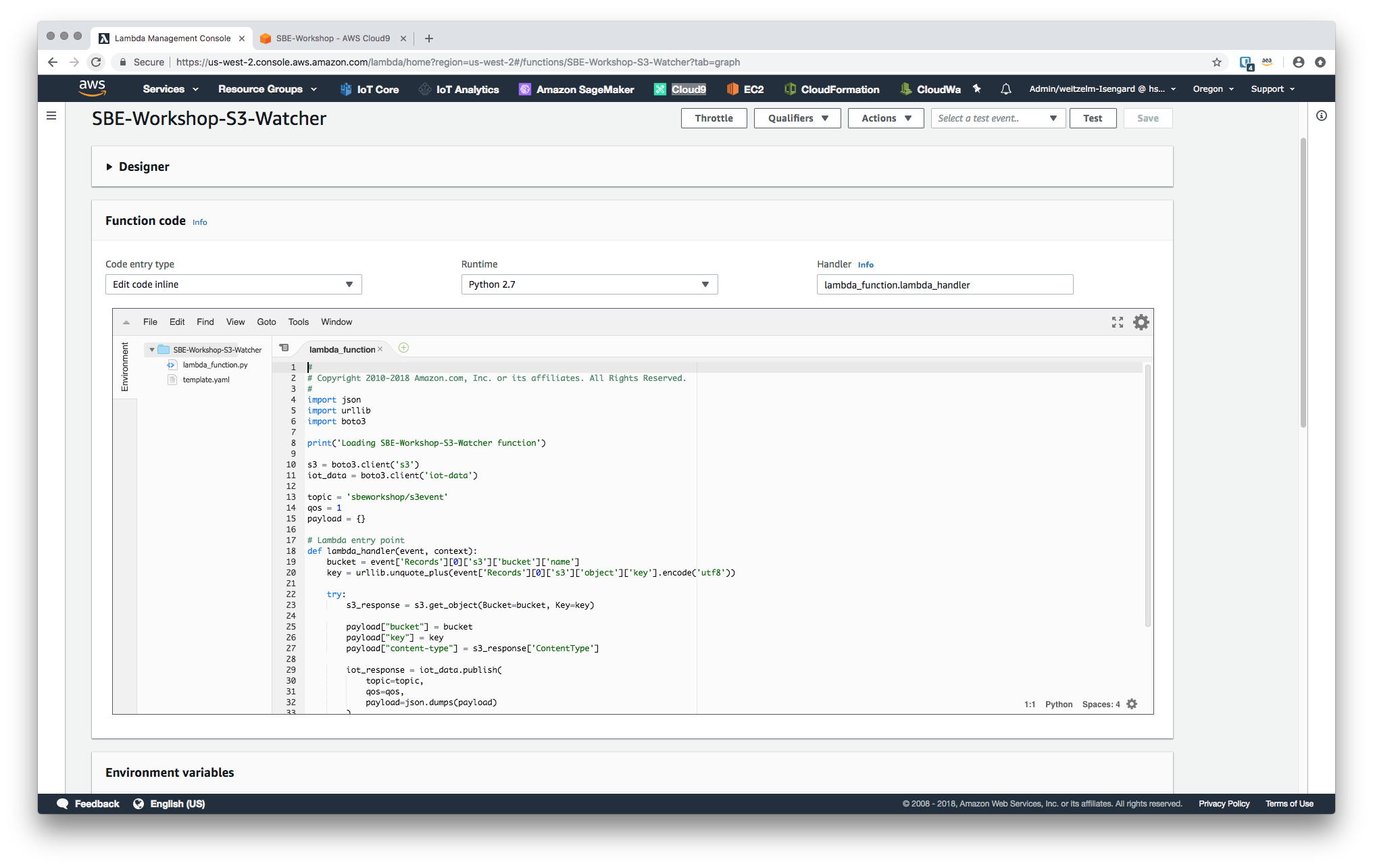Open the info panel circle icon

pos(1322,116)
